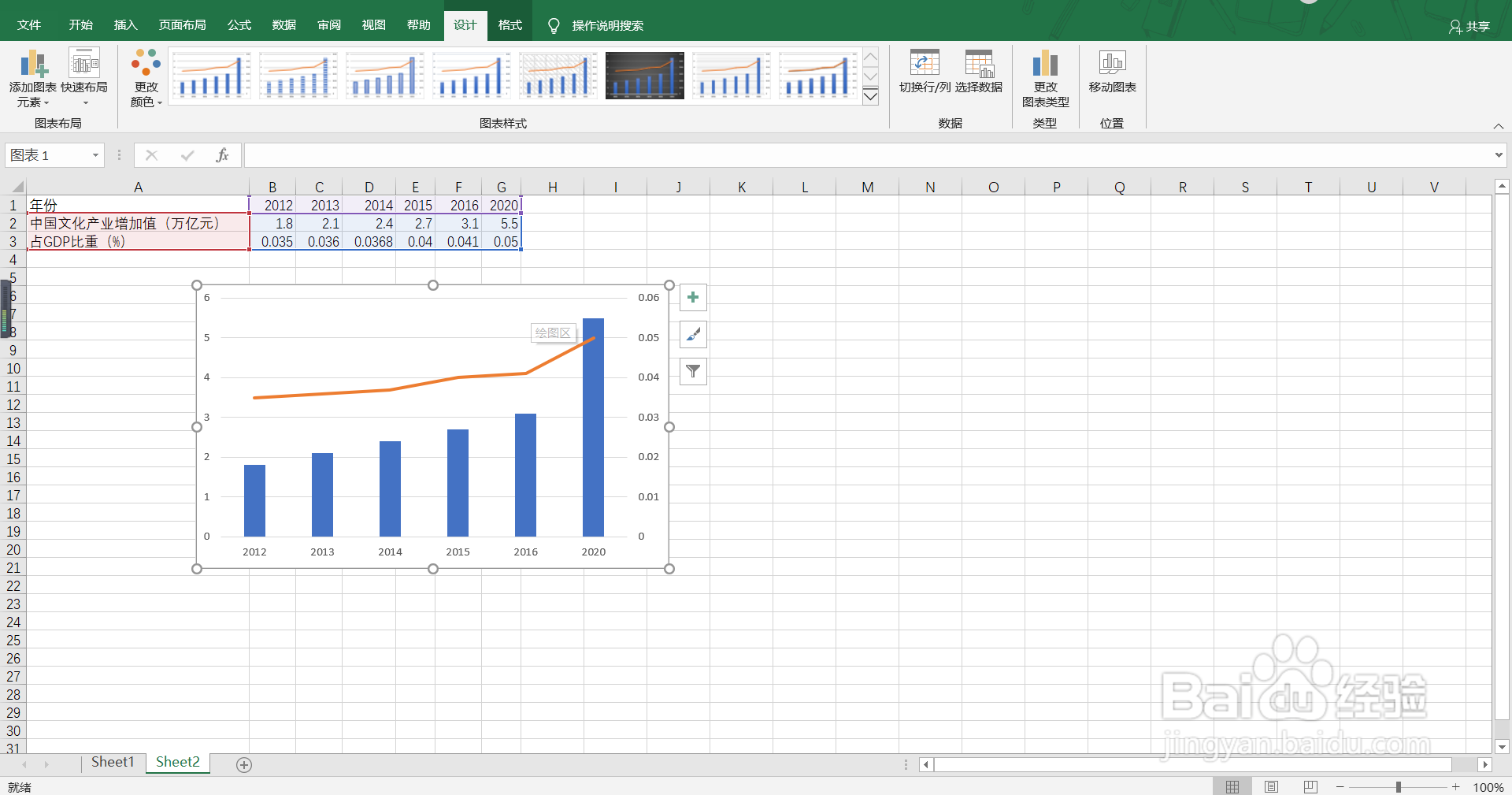The height and width of the screenshot is (795, 1512).
Task: Select column A header
Action: coord(138,188)
